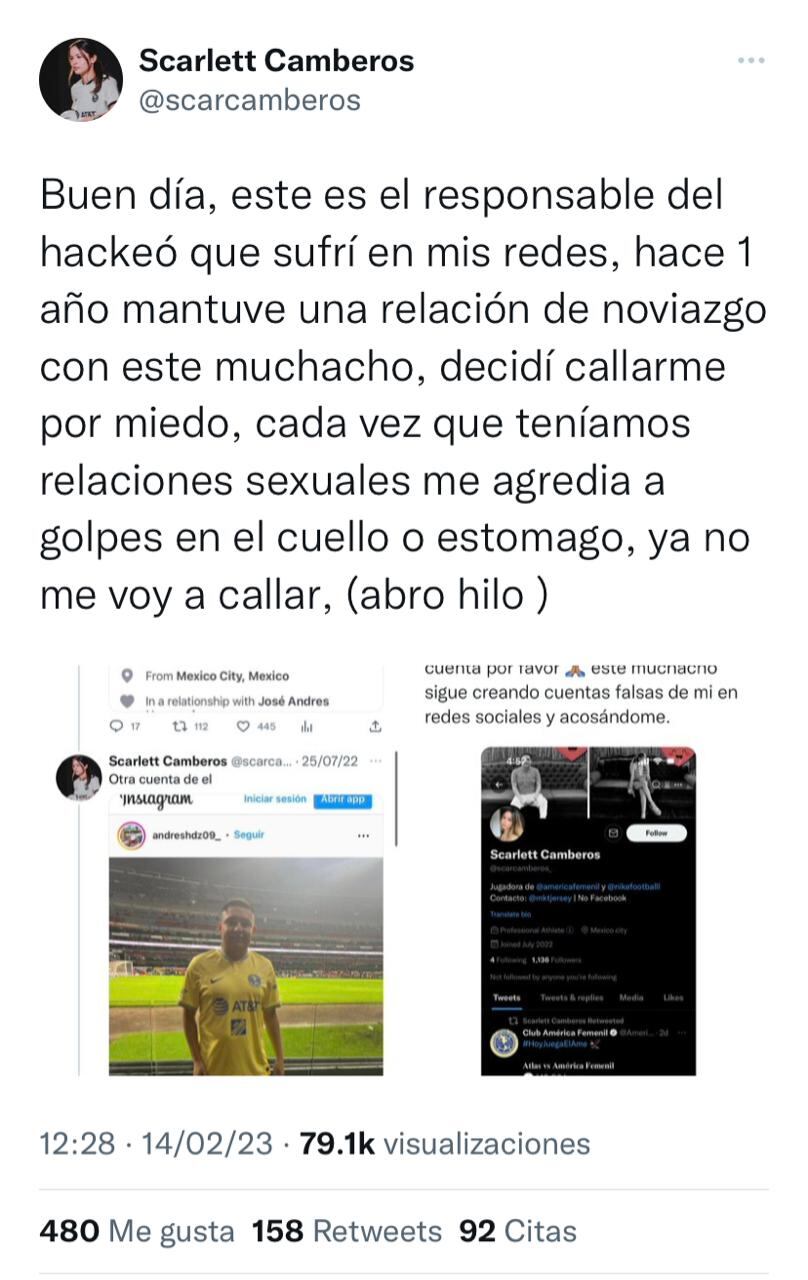
Task: Select the Media tab in the dark profile screenshot
Action: 631,998
